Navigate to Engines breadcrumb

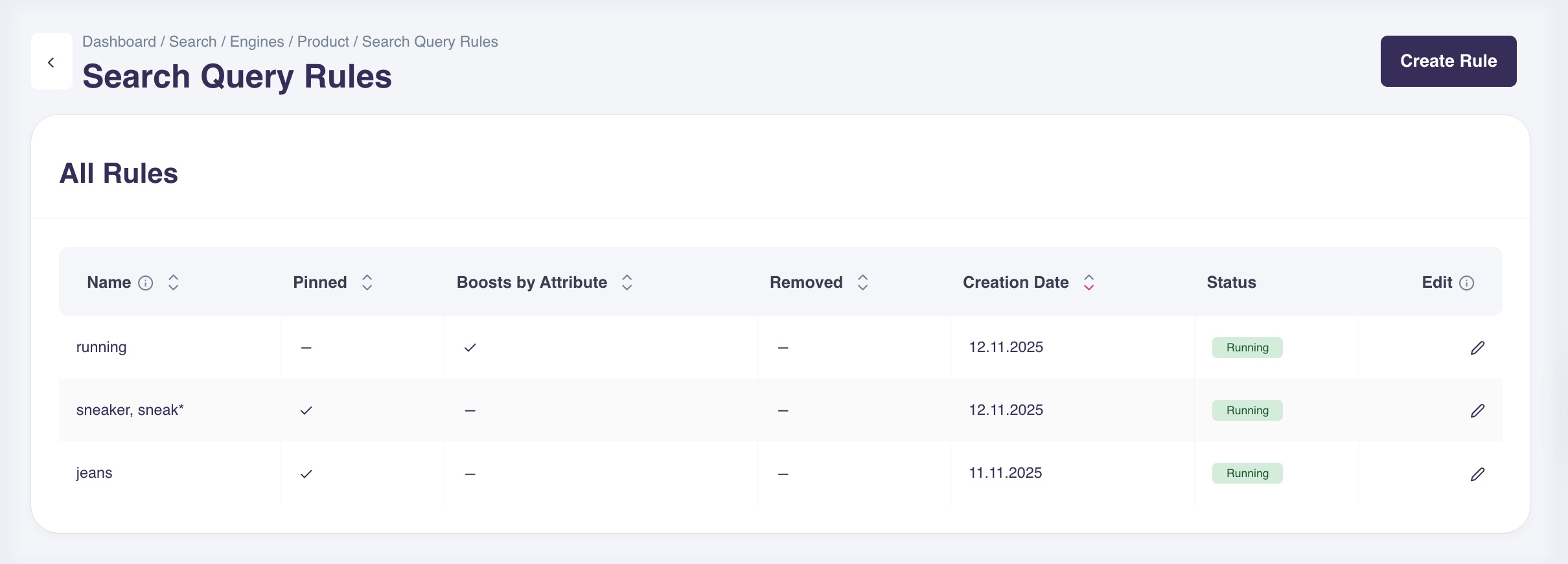click(x=257, y=42)
